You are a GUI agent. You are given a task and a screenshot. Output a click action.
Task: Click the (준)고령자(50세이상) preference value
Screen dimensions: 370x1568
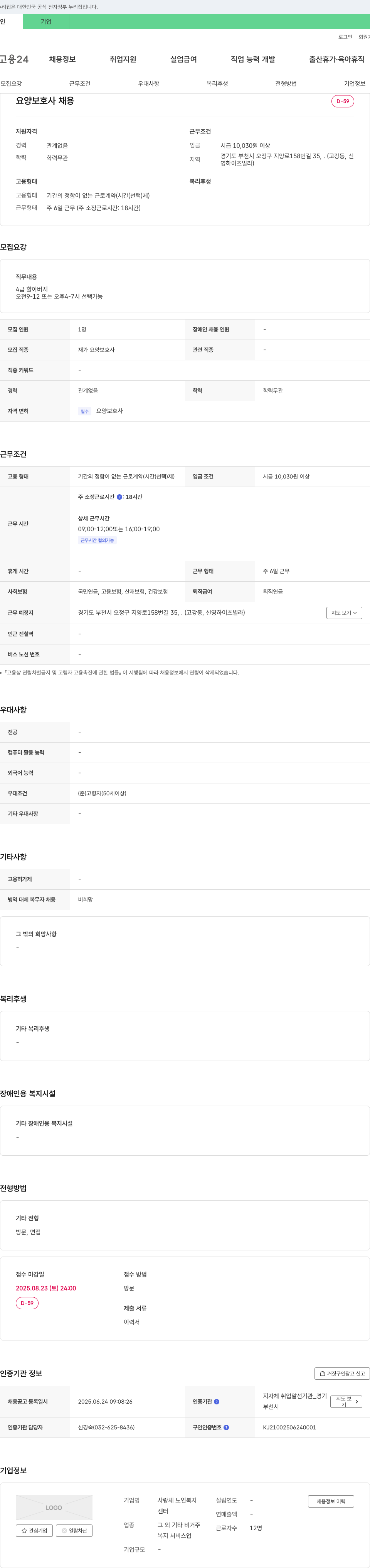coord(103,793)
